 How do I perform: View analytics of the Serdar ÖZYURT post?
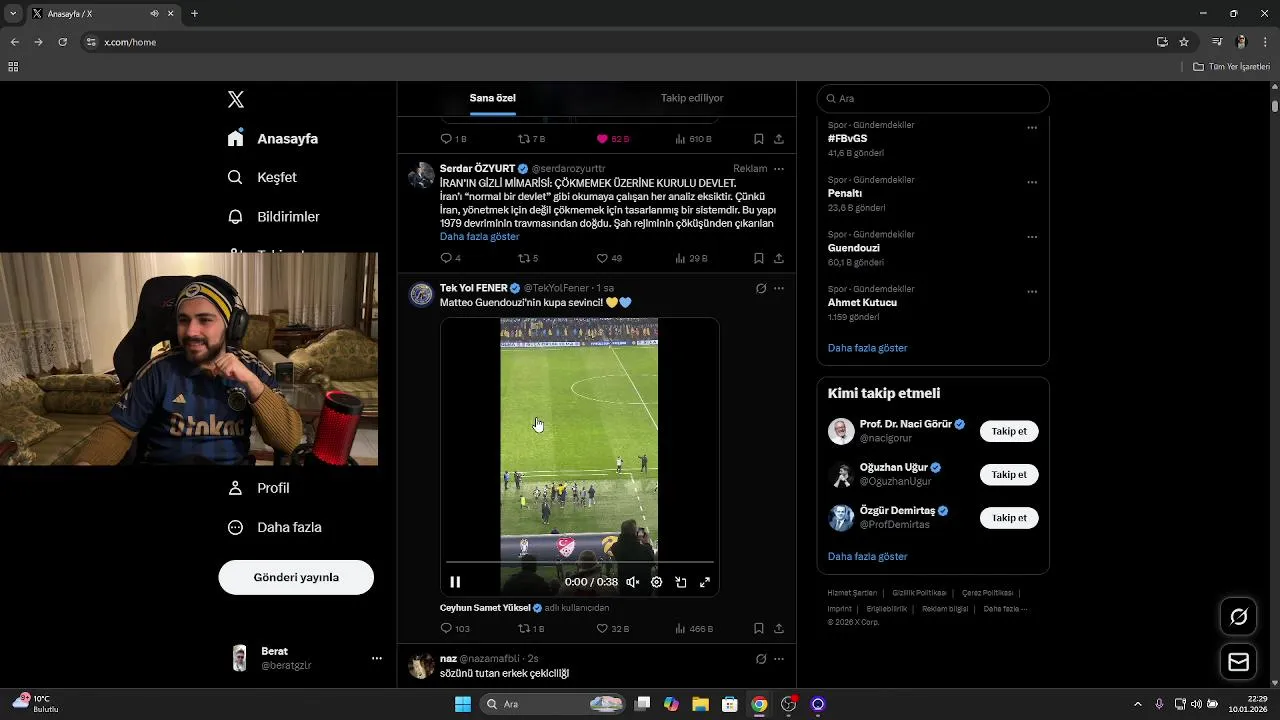tap(692, 258)
